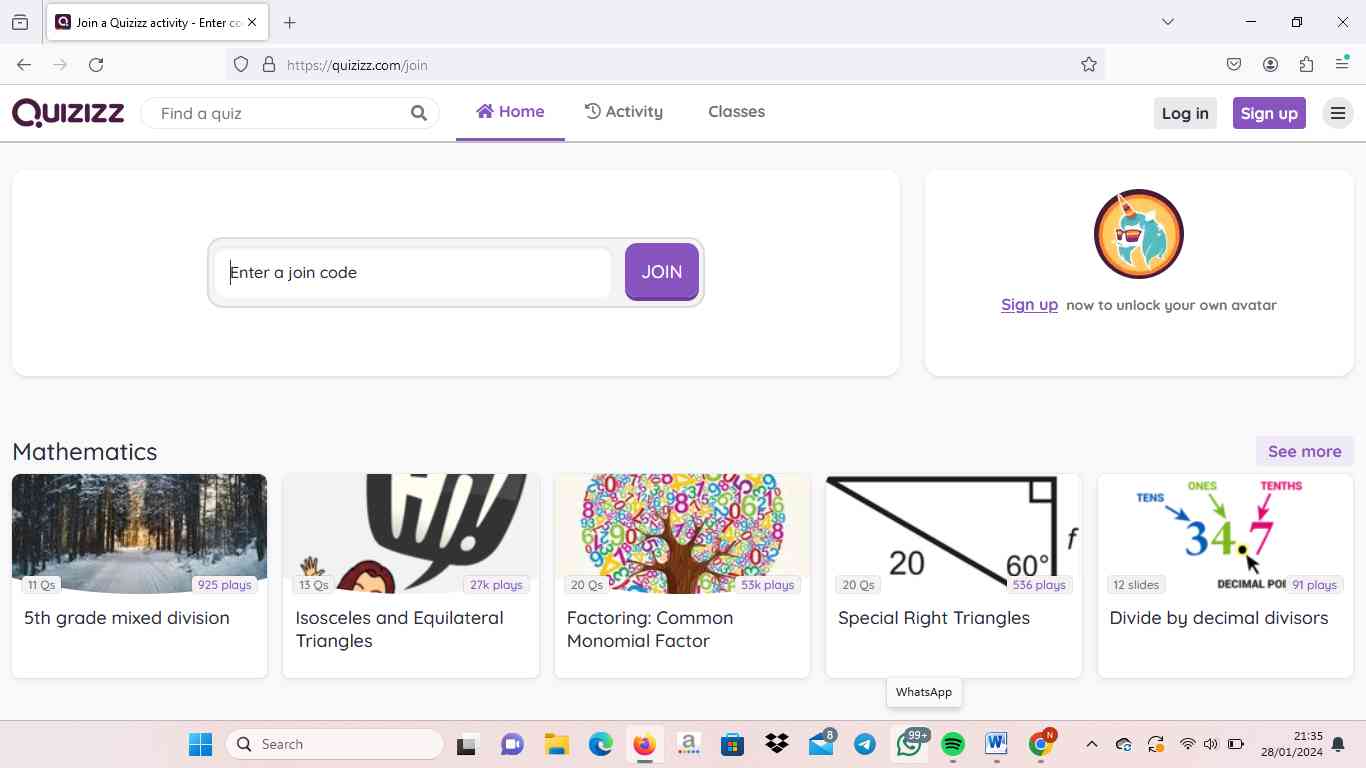
Task: Open File Explorer from taskbar
Action: coord(556,744)
